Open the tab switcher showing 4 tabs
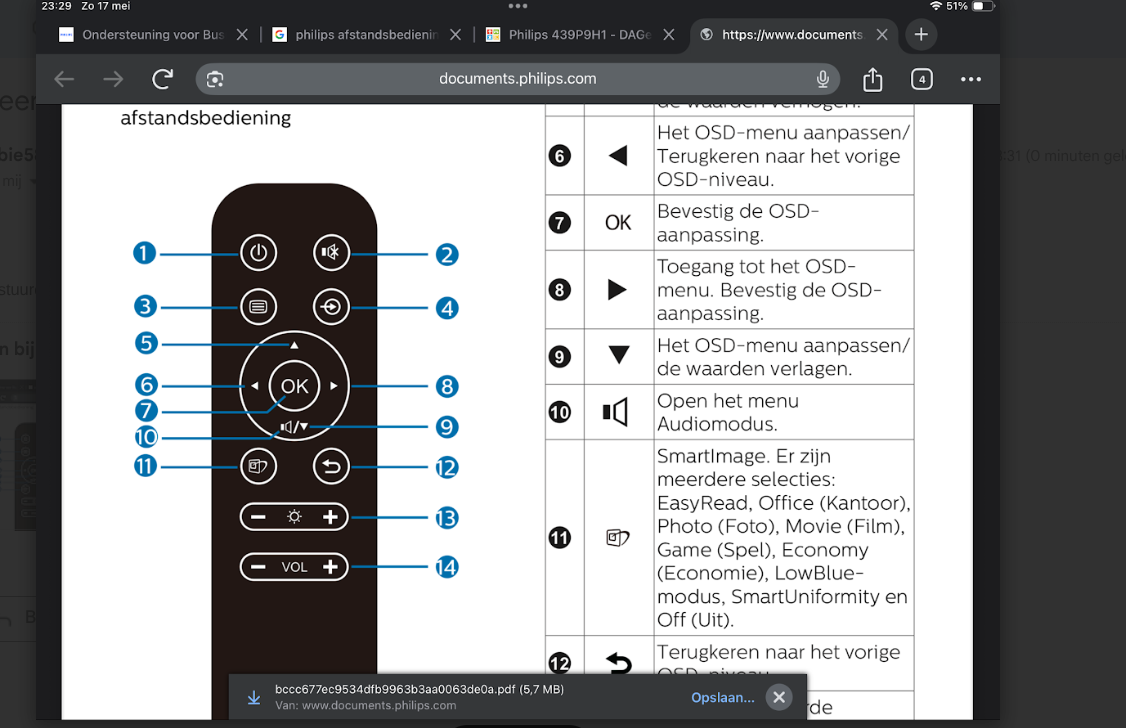 [921, 79]
